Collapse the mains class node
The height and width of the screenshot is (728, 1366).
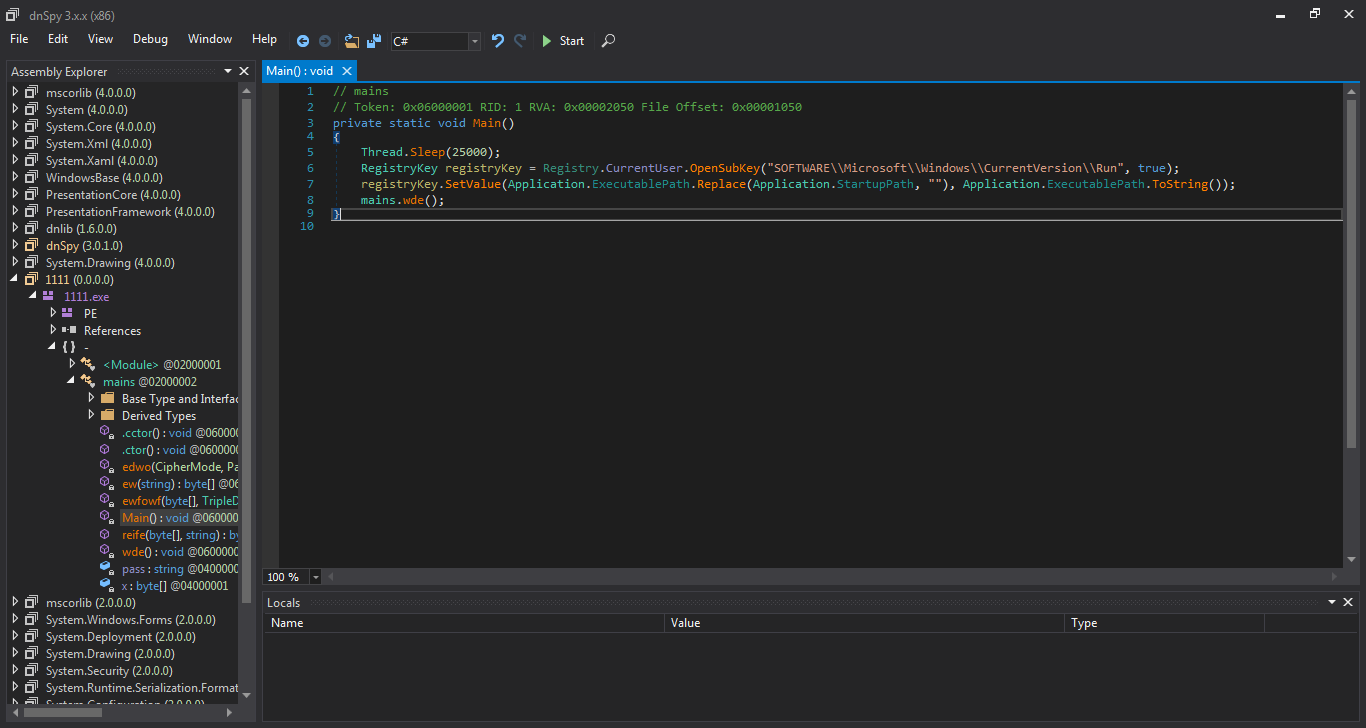tap(71, 381)
